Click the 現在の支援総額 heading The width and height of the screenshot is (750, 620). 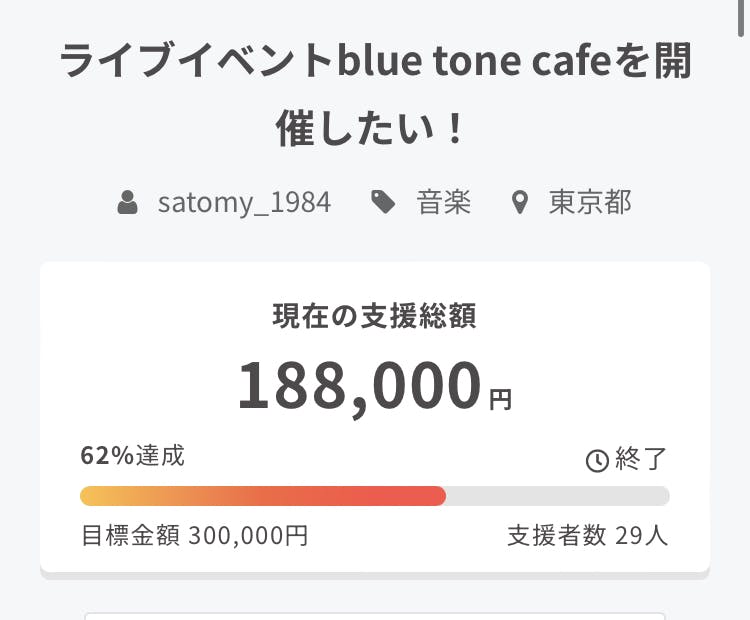click(x=375, y=317)
